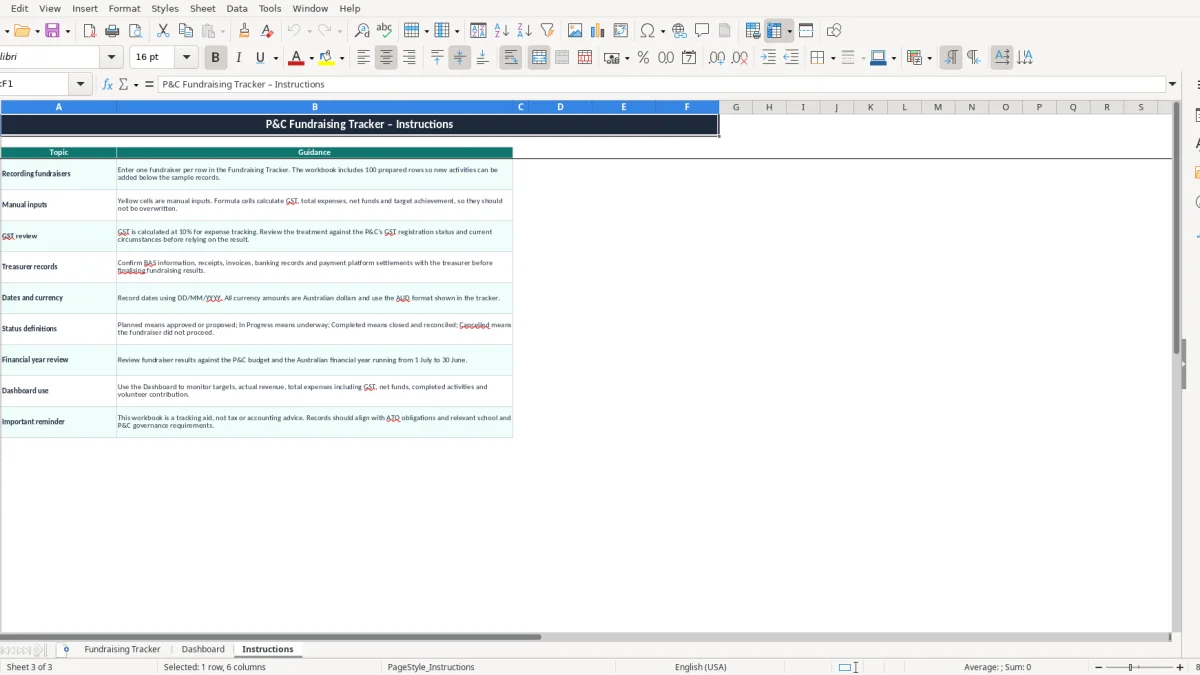Expand the Name Box dropdown
Viewport: 1200px width, 675px height.
click(x=81, y=85)
